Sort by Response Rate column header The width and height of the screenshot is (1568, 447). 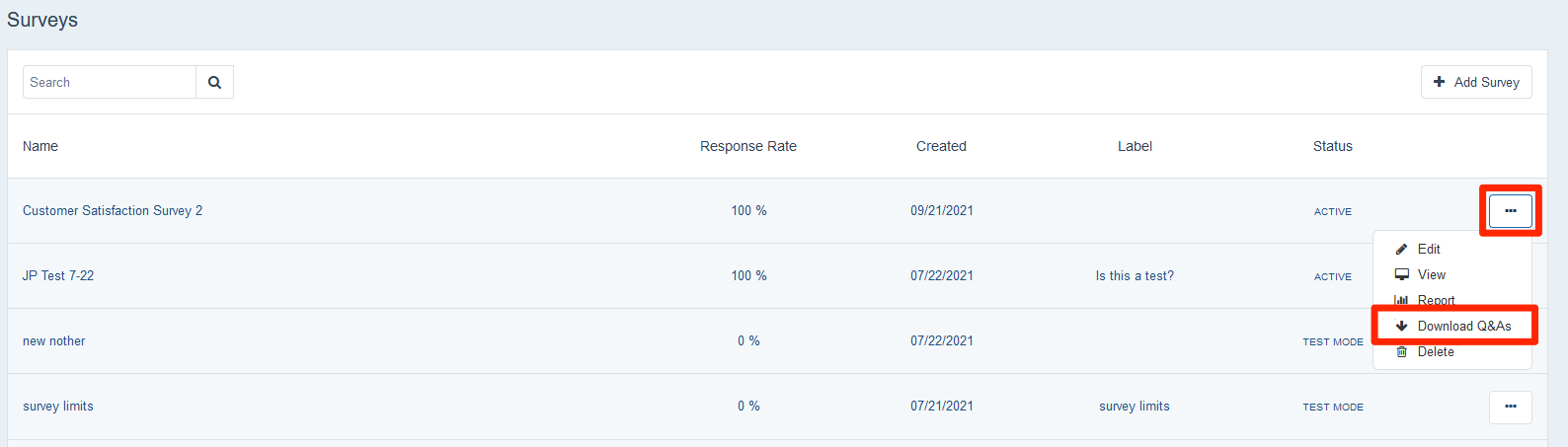[747, 146]
